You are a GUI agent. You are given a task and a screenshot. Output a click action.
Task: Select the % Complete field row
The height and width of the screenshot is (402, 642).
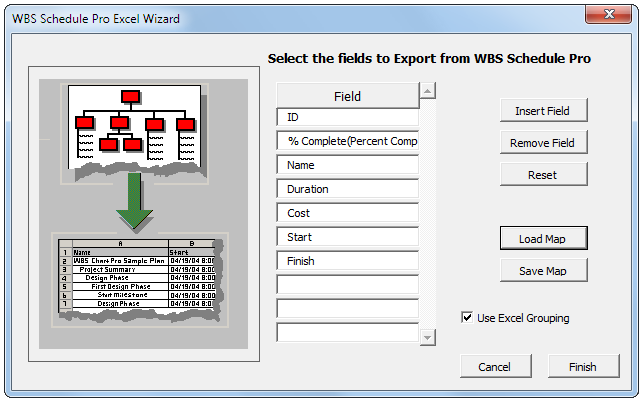[x=348, y=141]
